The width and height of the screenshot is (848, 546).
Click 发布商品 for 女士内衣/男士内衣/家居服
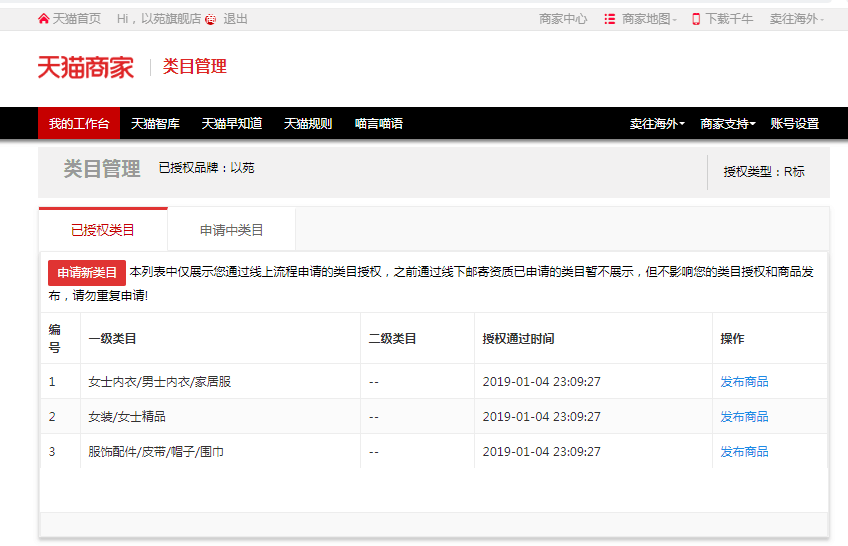[744, 382]
